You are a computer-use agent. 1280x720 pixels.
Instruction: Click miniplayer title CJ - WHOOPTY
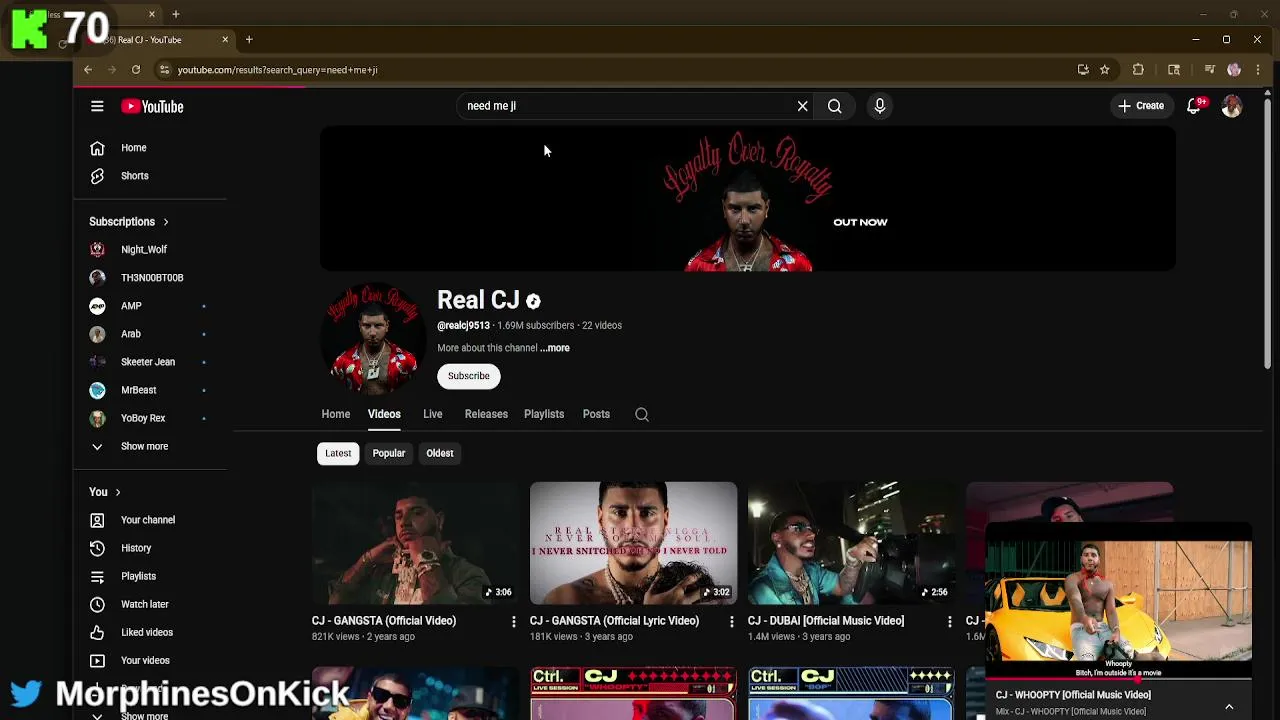(1073, 695)
